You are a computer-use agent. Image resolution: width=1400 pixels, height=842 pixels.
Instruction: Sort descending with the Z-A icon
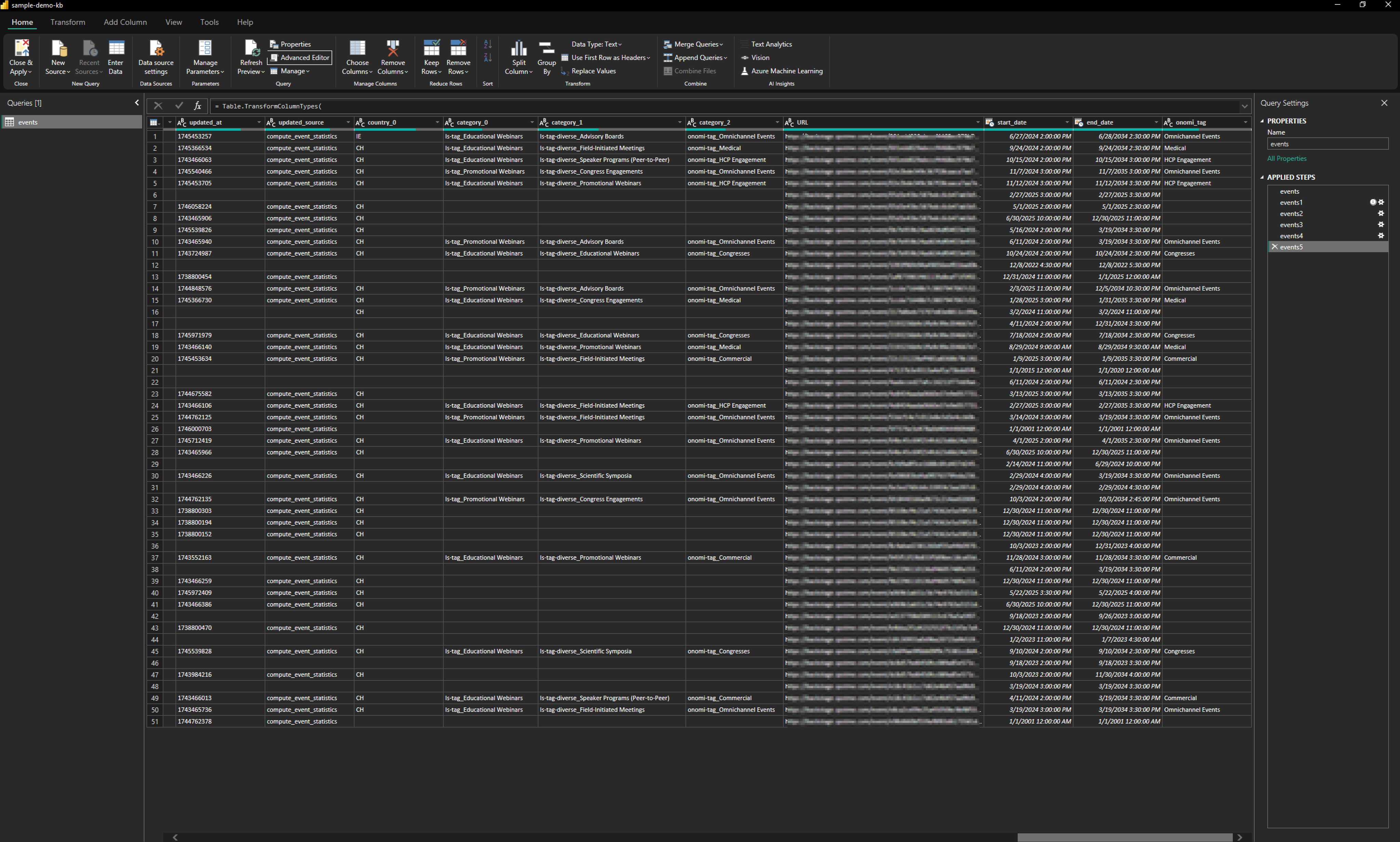tap(487, 57)
